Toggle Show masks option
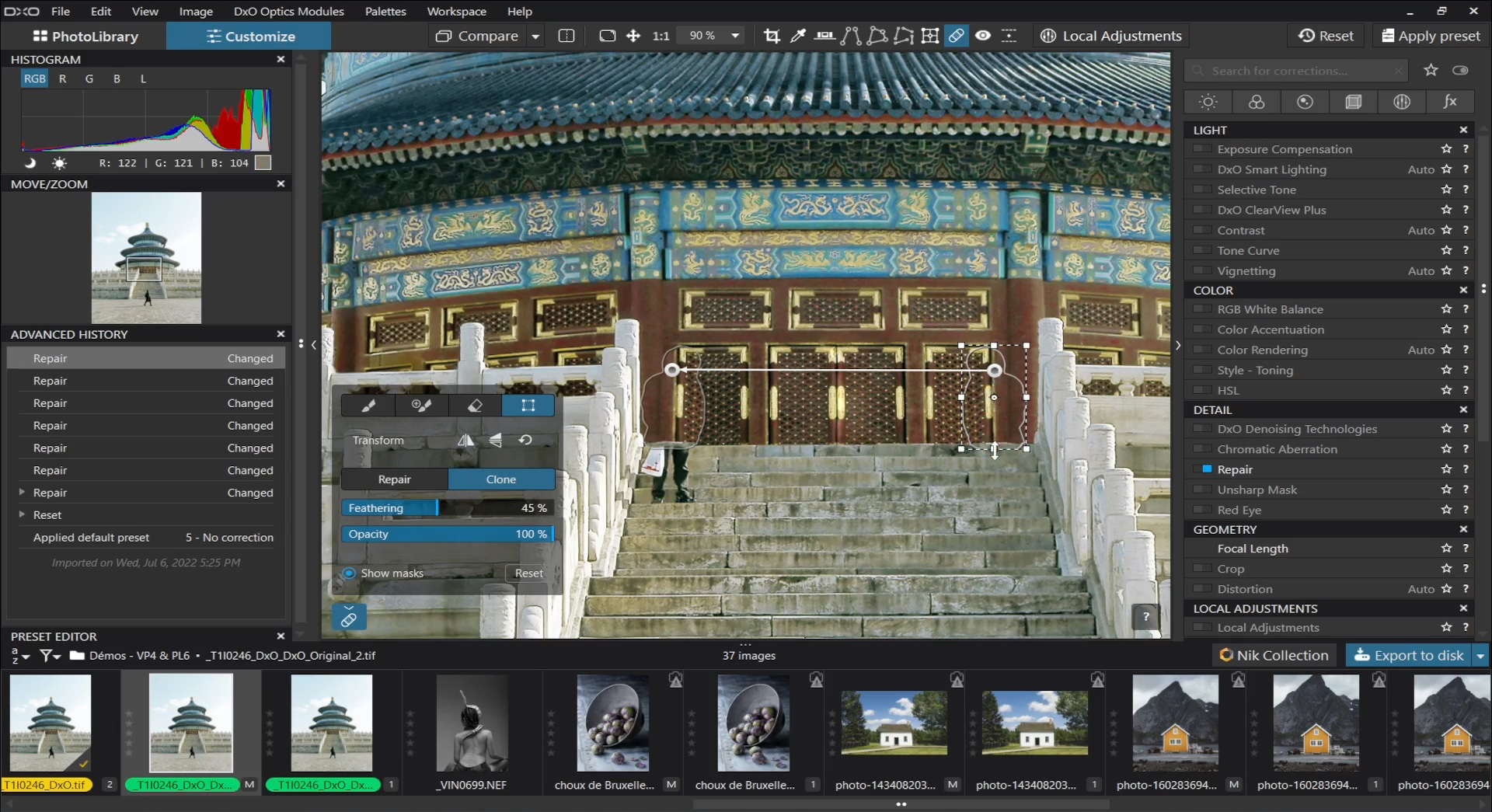Image resolution: width=1492 pixels, height=812 pixels. pos(350,573)
